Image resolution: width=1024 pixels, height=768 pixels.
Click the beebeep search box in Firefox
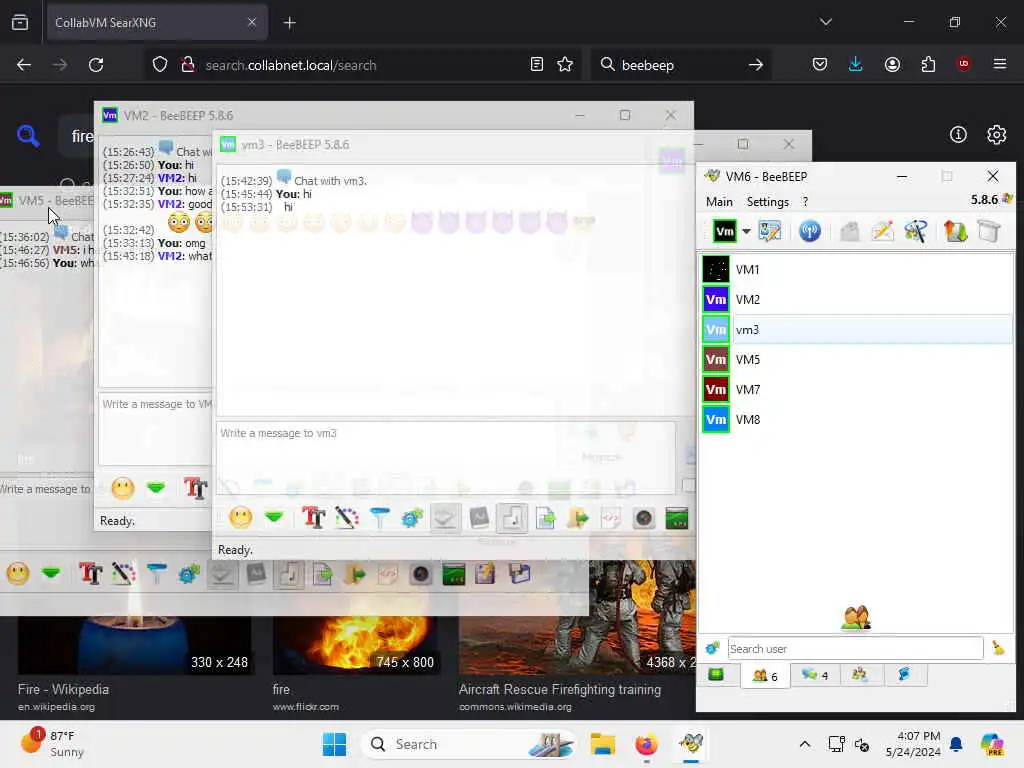point(680,65)
